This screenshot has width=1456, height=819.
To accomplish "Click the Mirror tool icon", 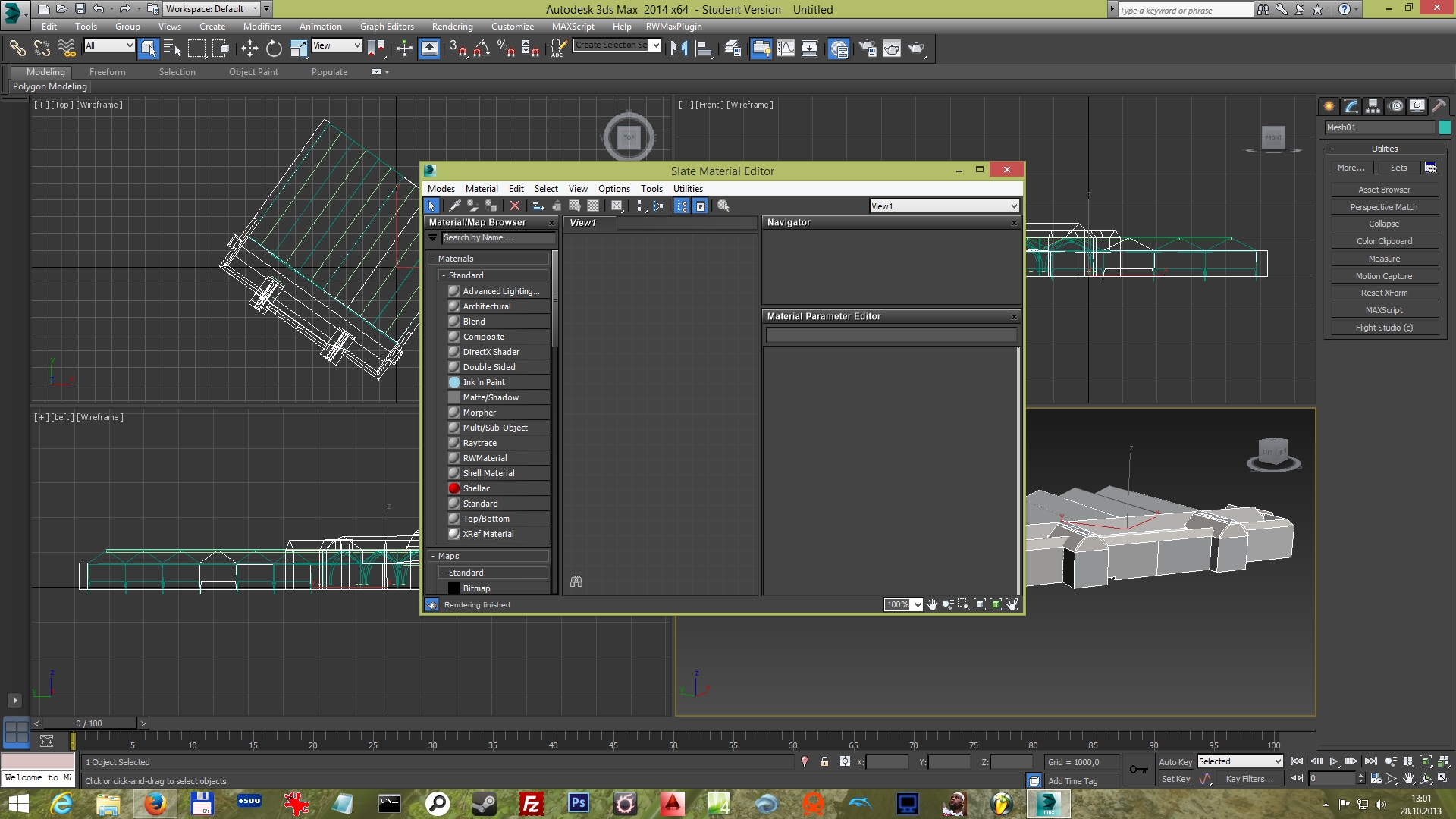I will coord(679,49).
